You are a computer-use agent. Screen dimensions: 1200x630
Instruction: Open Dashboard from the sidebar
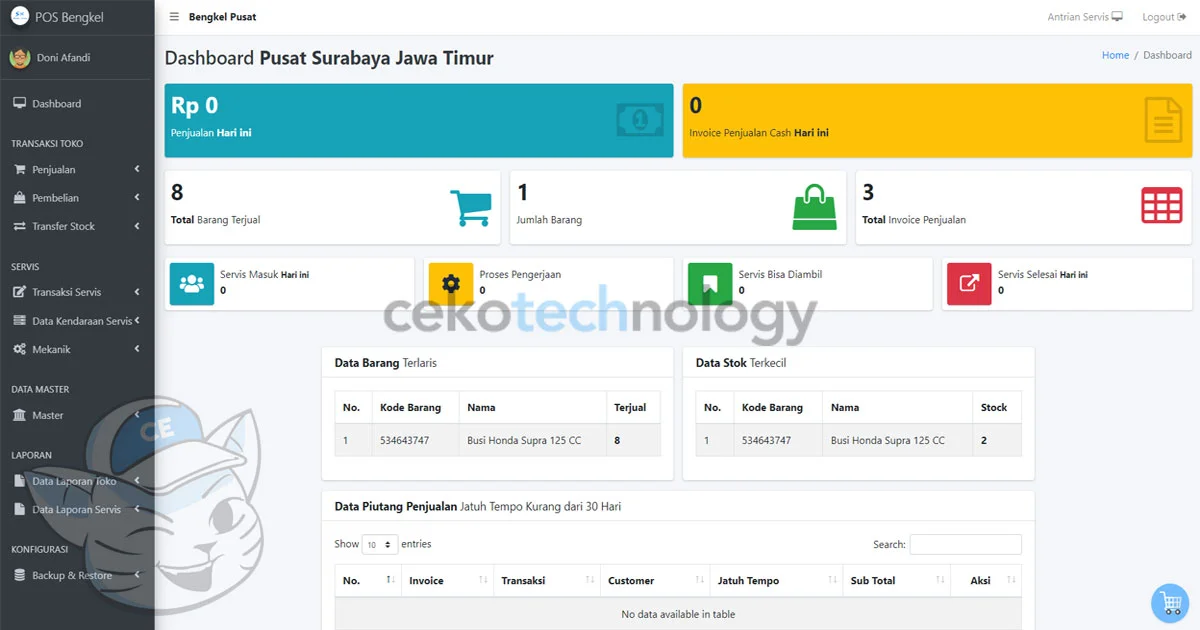(x=56, y=104)
